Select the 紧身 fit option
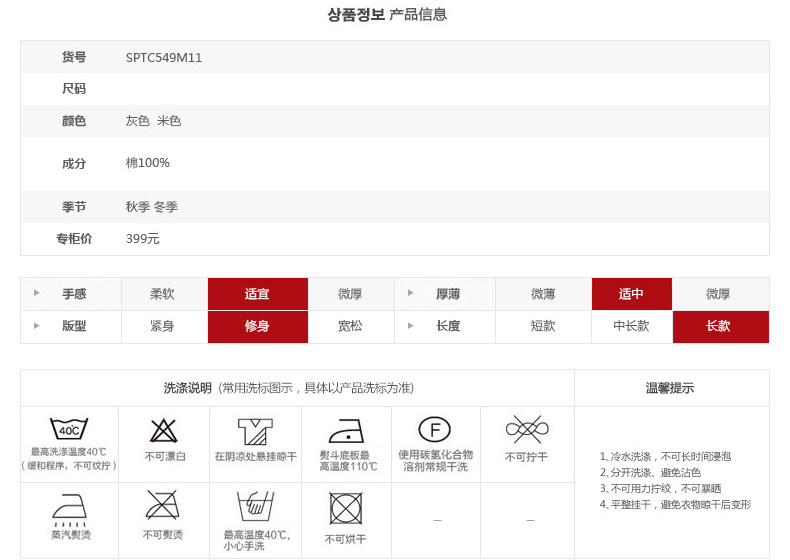790x560 pixels. [162, 327]
